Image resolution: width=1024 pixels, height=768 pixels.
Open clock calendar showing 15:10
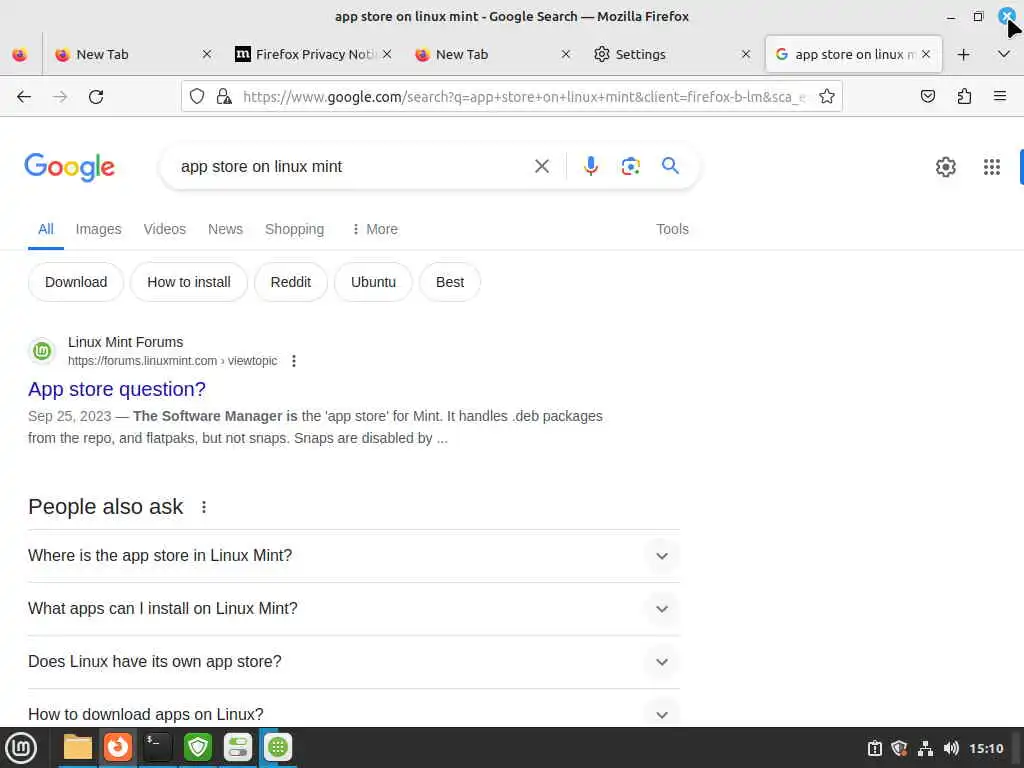click(x=986, y=748)
